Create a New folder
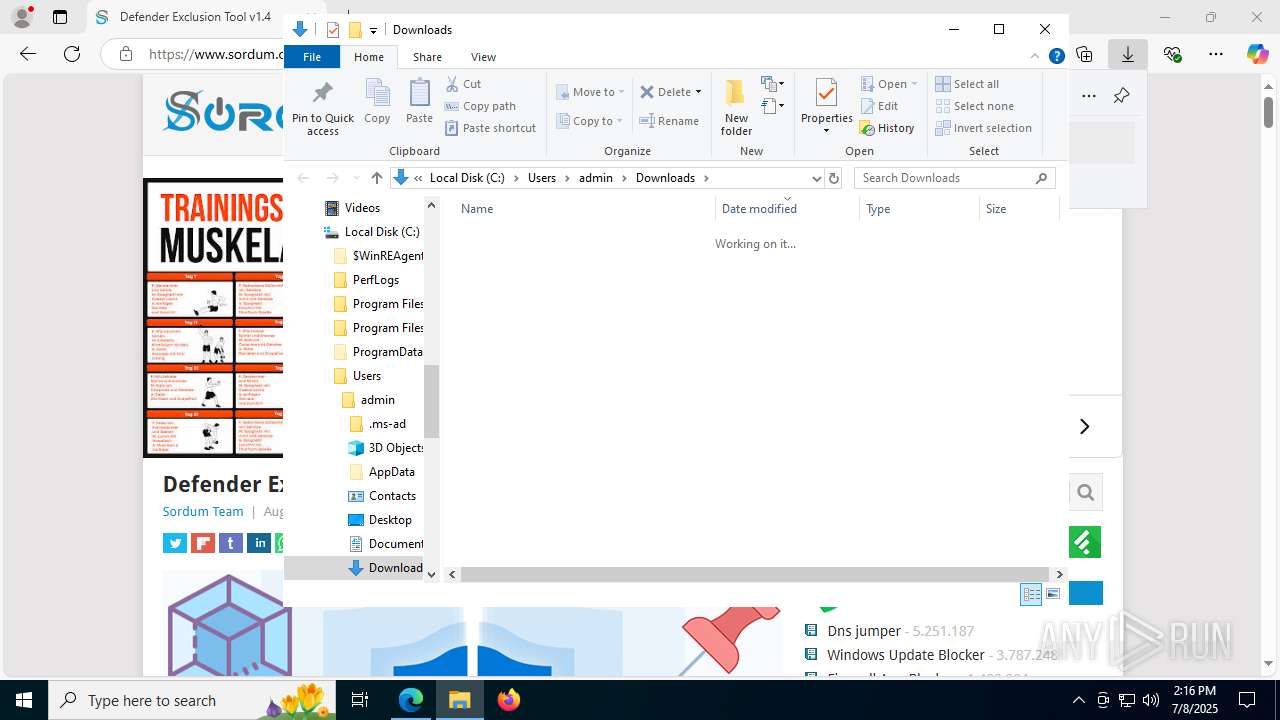Viewport: 1280px width, 720px height. [736, 107]
